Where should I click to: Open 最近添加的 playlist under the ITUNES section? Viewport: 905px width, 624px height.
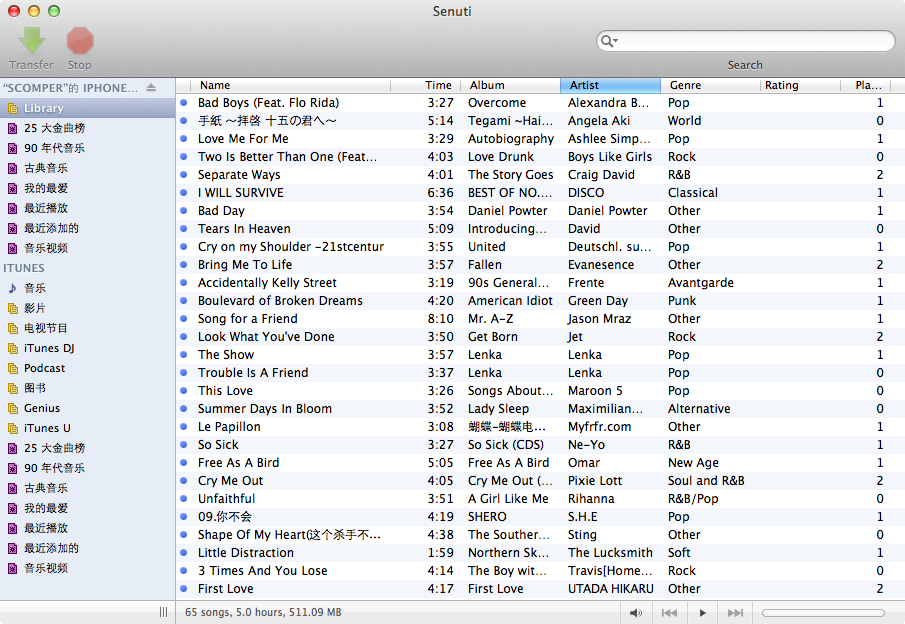87,548
